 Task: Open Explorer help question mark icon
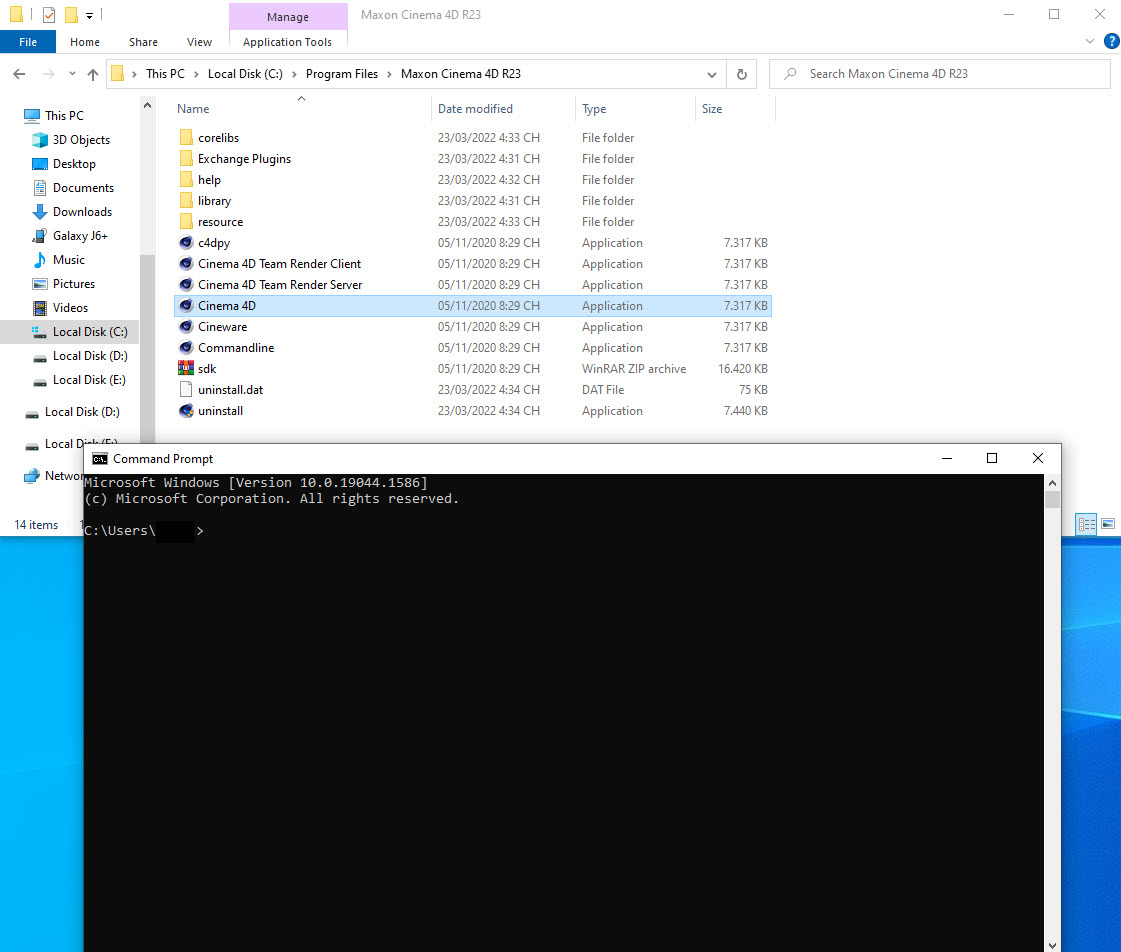click(1111, 41)
